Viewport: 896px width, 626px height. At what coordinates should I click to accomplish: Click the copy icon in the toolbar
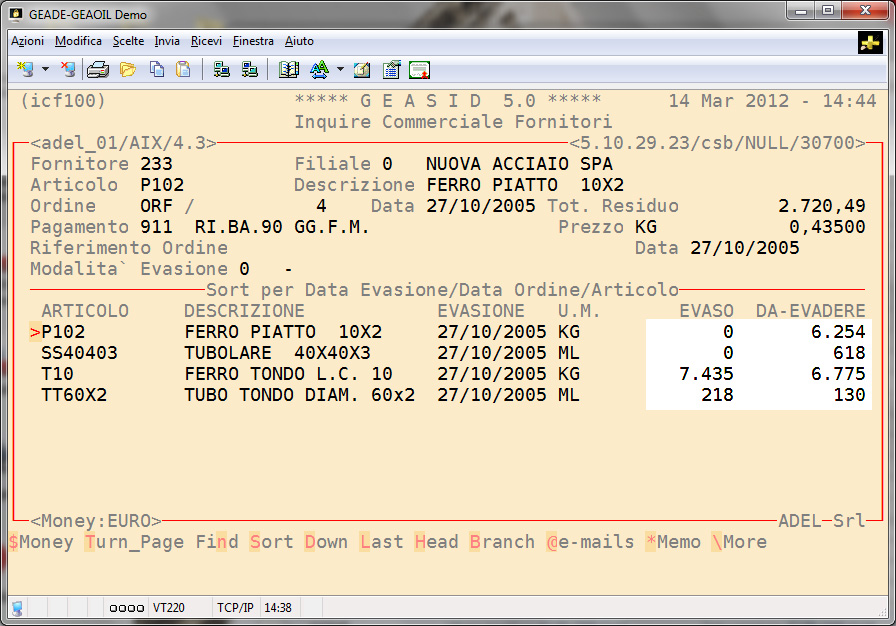pos(157,70)
